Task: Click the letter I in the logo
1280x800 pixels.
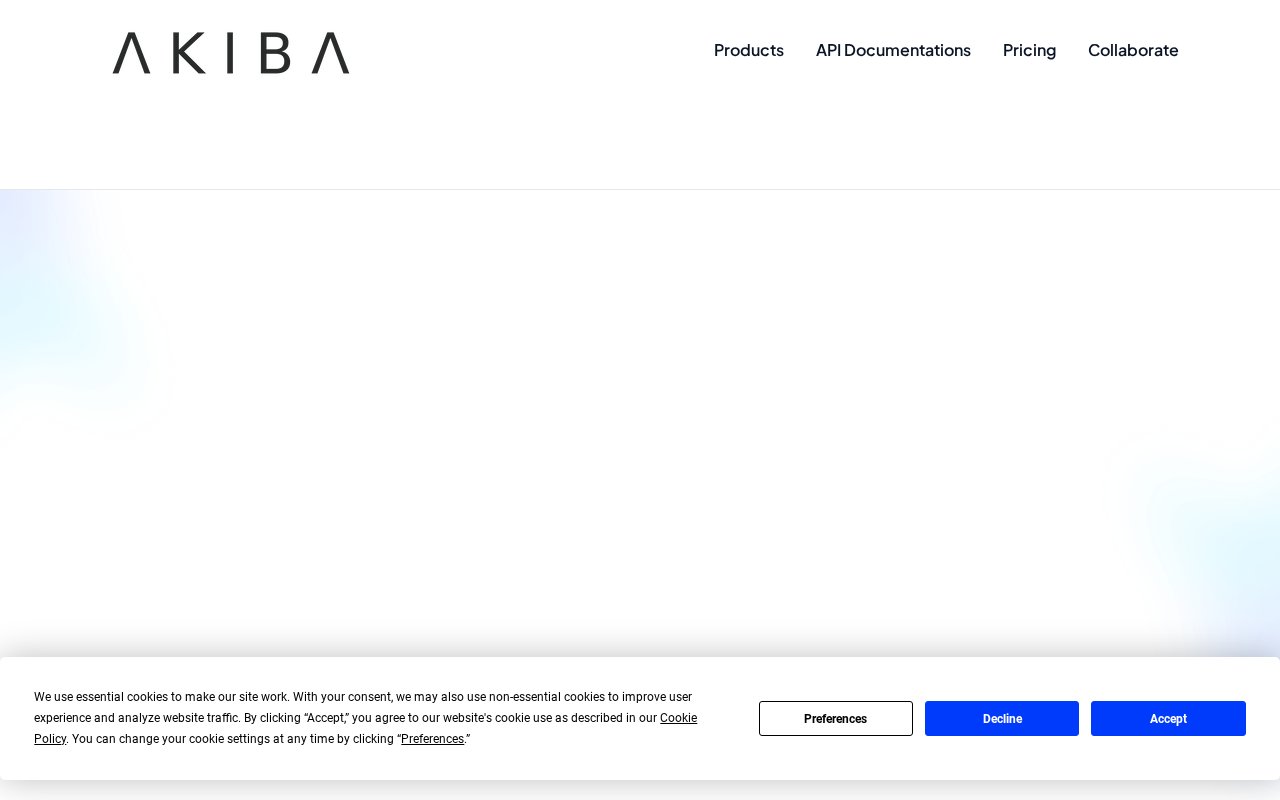Action: click(233, 53)
